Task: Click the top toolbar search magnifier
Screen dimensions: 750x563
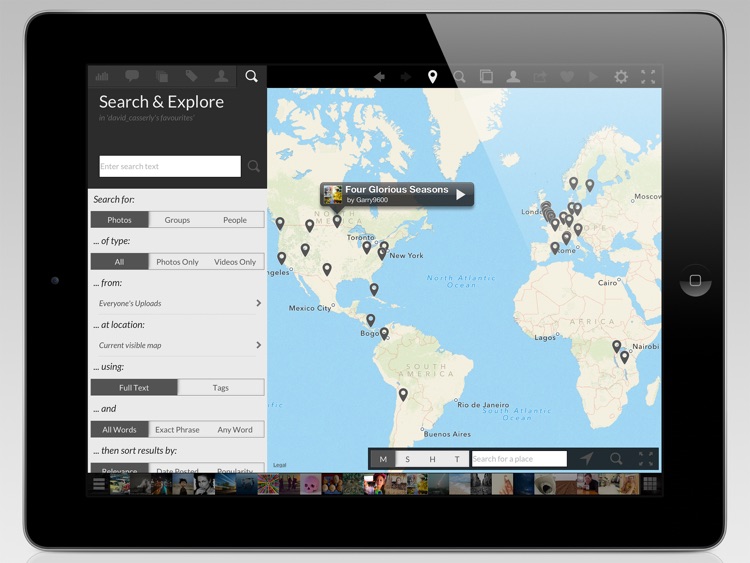Action: tap(459, 77)
